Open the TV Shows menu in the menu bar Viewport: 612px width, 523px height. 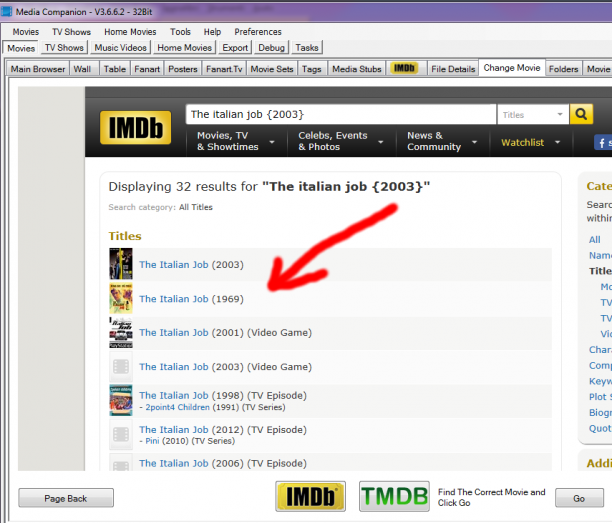tap(71, 32)
